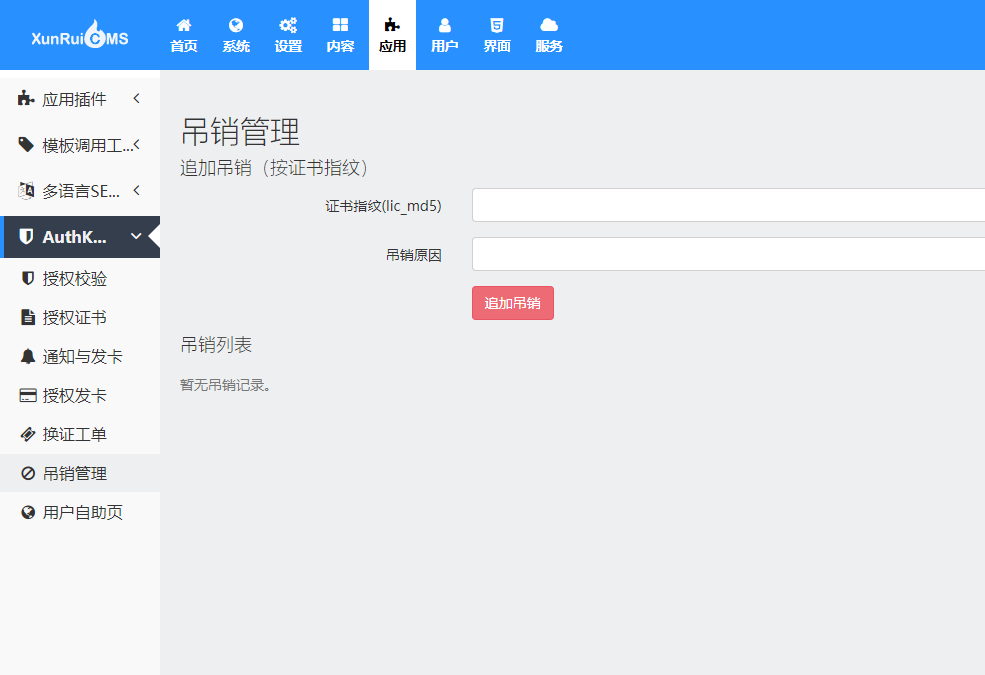This screenshot has width=985, height=675.
Task: Open 授权证书 in the sidebar
Action: pyautogui.click(x=75, y=318)
